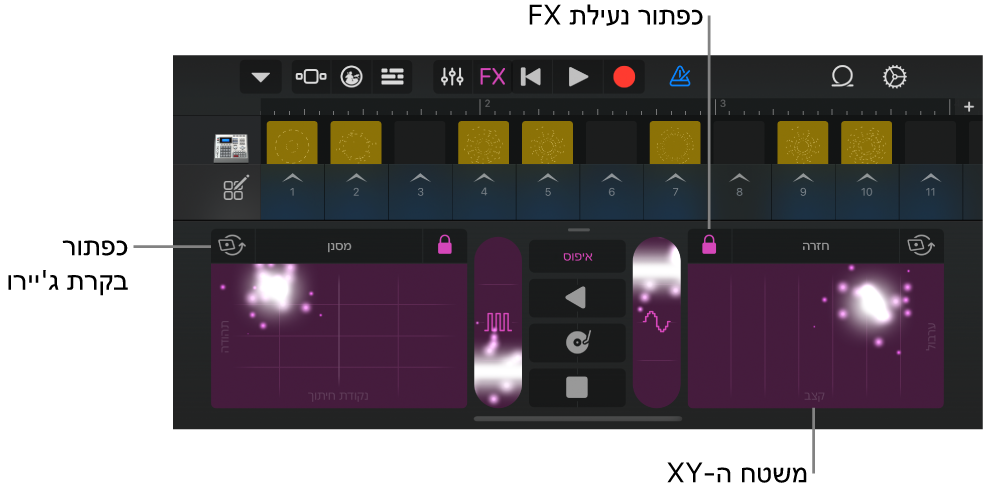984x500 pixels.
Task: Open the Loop Browser button
Action: pyautogui.click(x=843, y=77)
